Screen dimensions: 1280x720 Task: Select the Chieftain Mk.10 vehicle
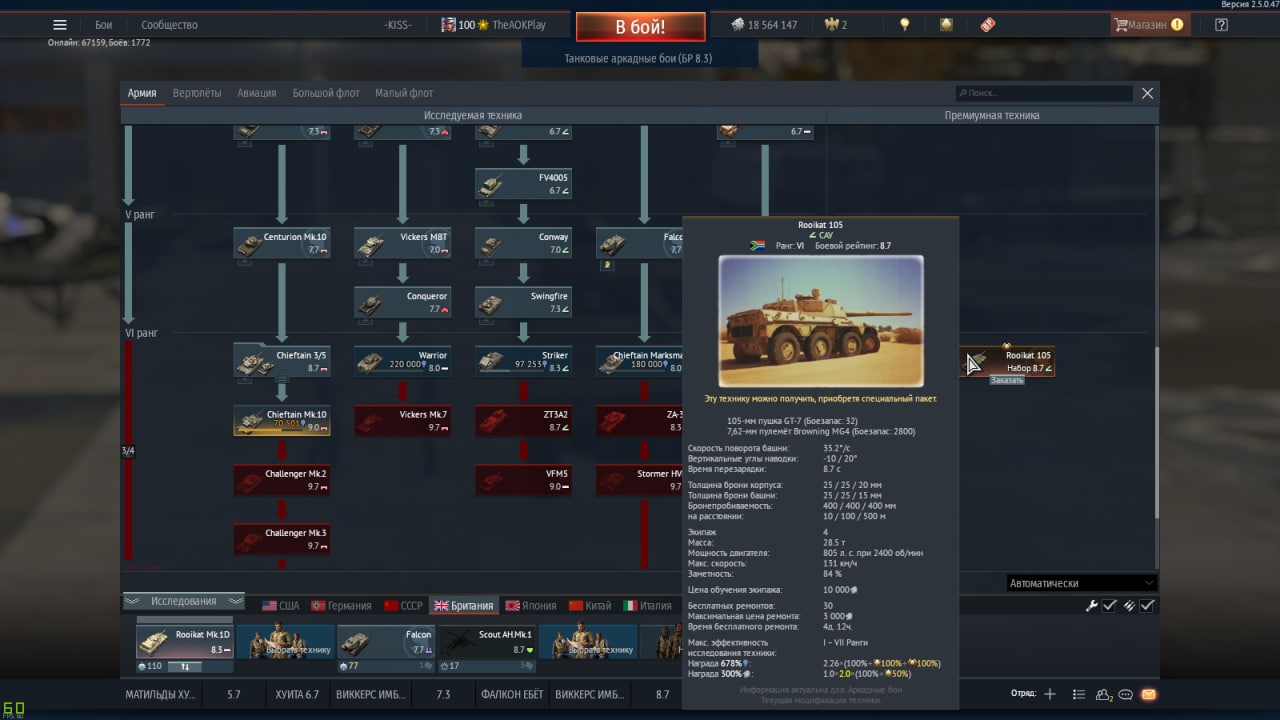tap(282, 420)
